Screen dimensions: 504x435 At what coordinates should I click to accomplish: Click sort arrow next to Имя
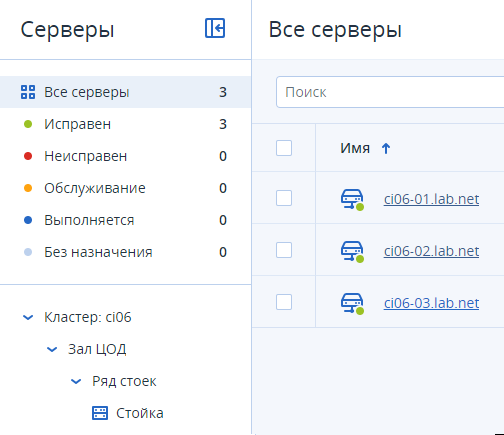pyautogui.click(x=386, y=148)
